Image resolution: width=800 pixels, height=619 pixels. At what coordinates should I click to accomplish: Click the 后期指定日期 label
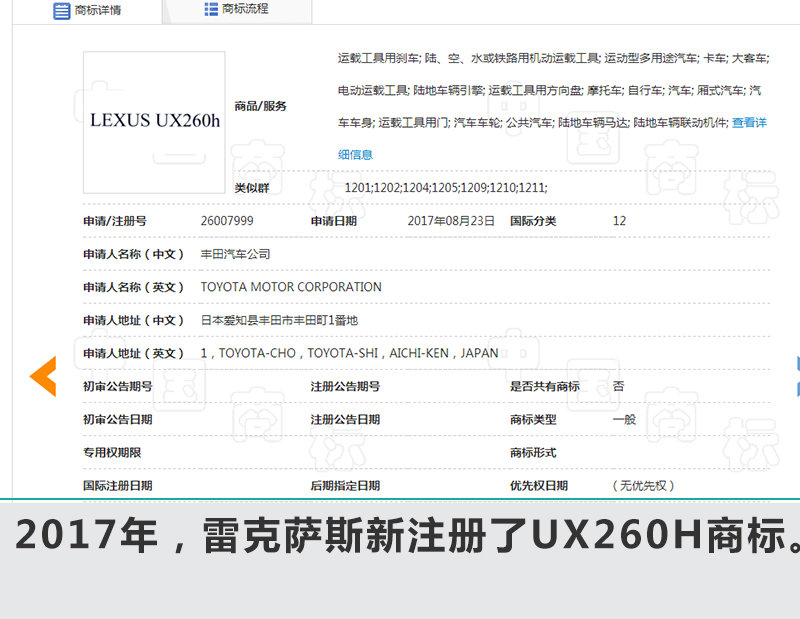pyautogui.click(x=345, y=486)
